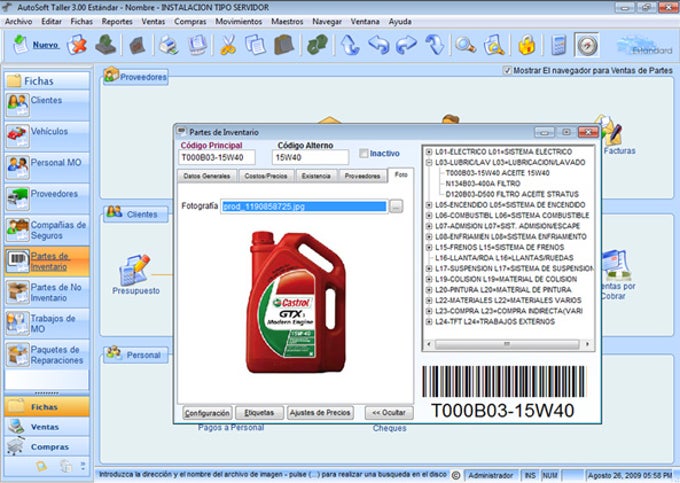The image size is (680, 483).
Task: Open the Reportes menu
Action: click(117, 21)
